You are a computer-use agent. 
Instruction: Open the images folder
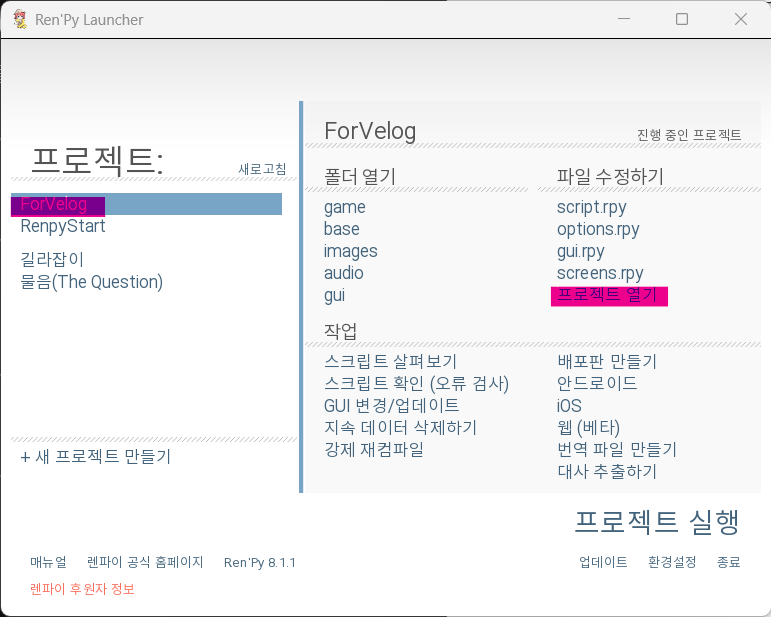click(x=350, y=251)
